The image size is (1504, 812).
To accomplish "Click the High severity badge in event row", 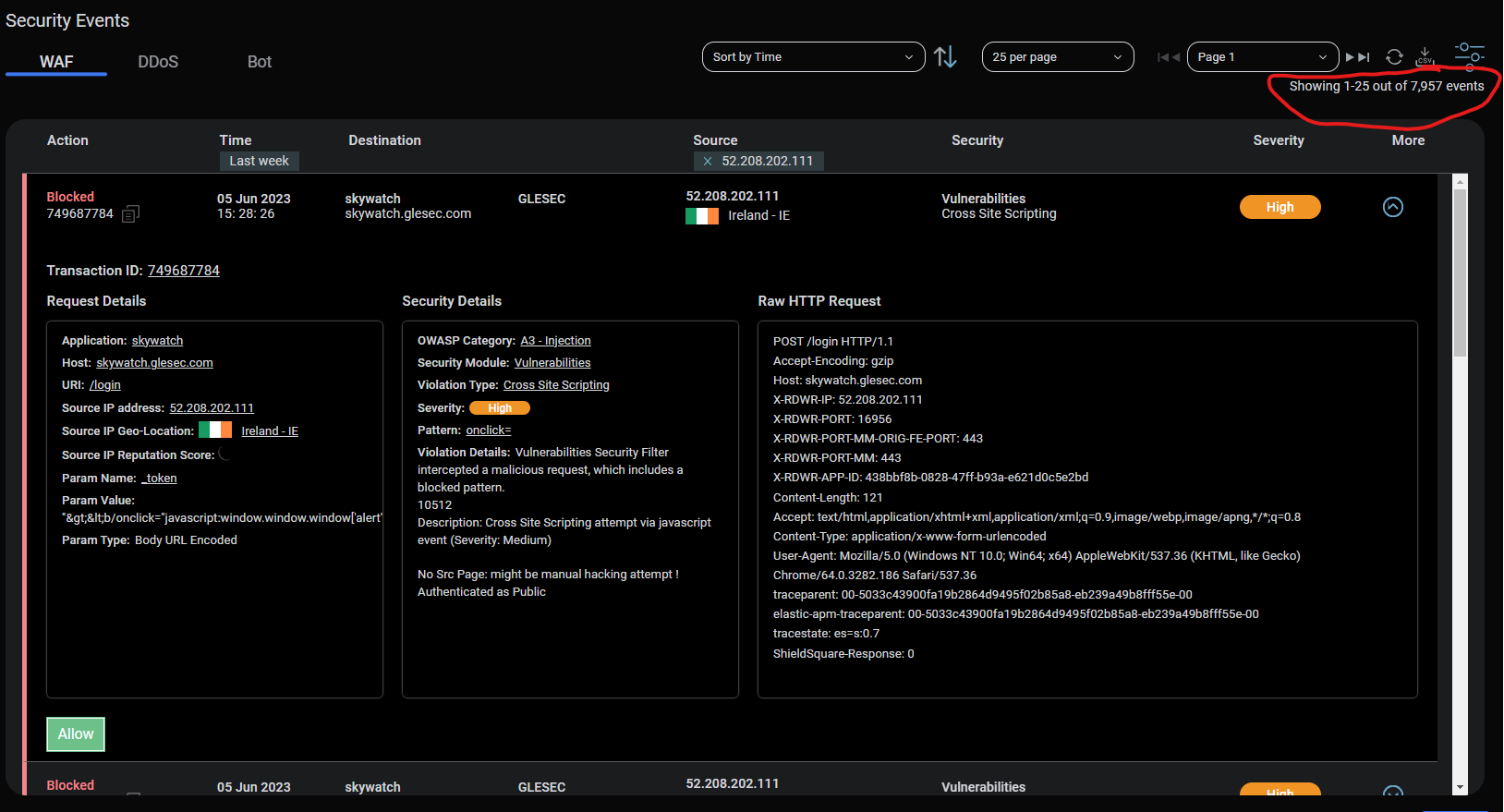I will tap(1280, 207).
